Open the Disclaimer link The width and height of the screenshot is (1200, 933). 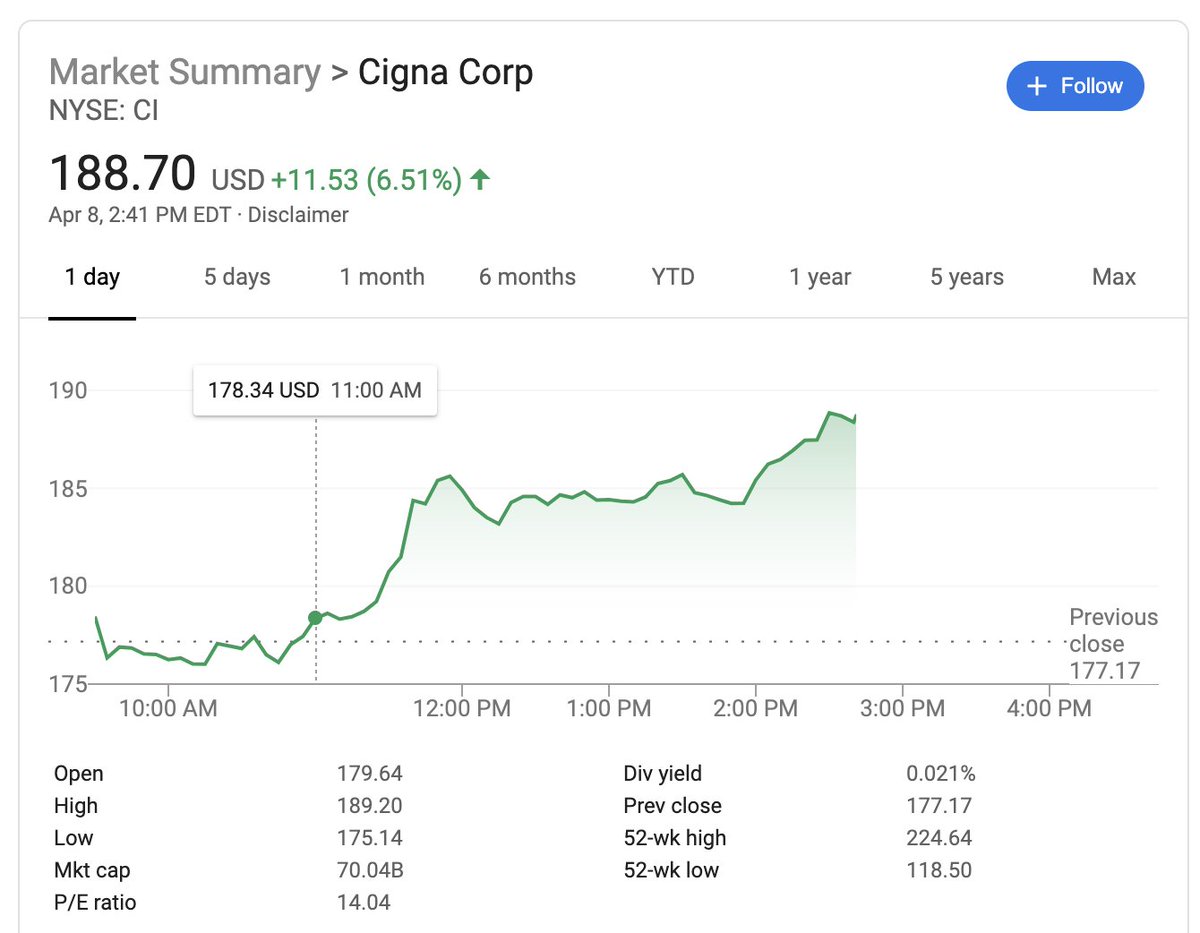298,215
